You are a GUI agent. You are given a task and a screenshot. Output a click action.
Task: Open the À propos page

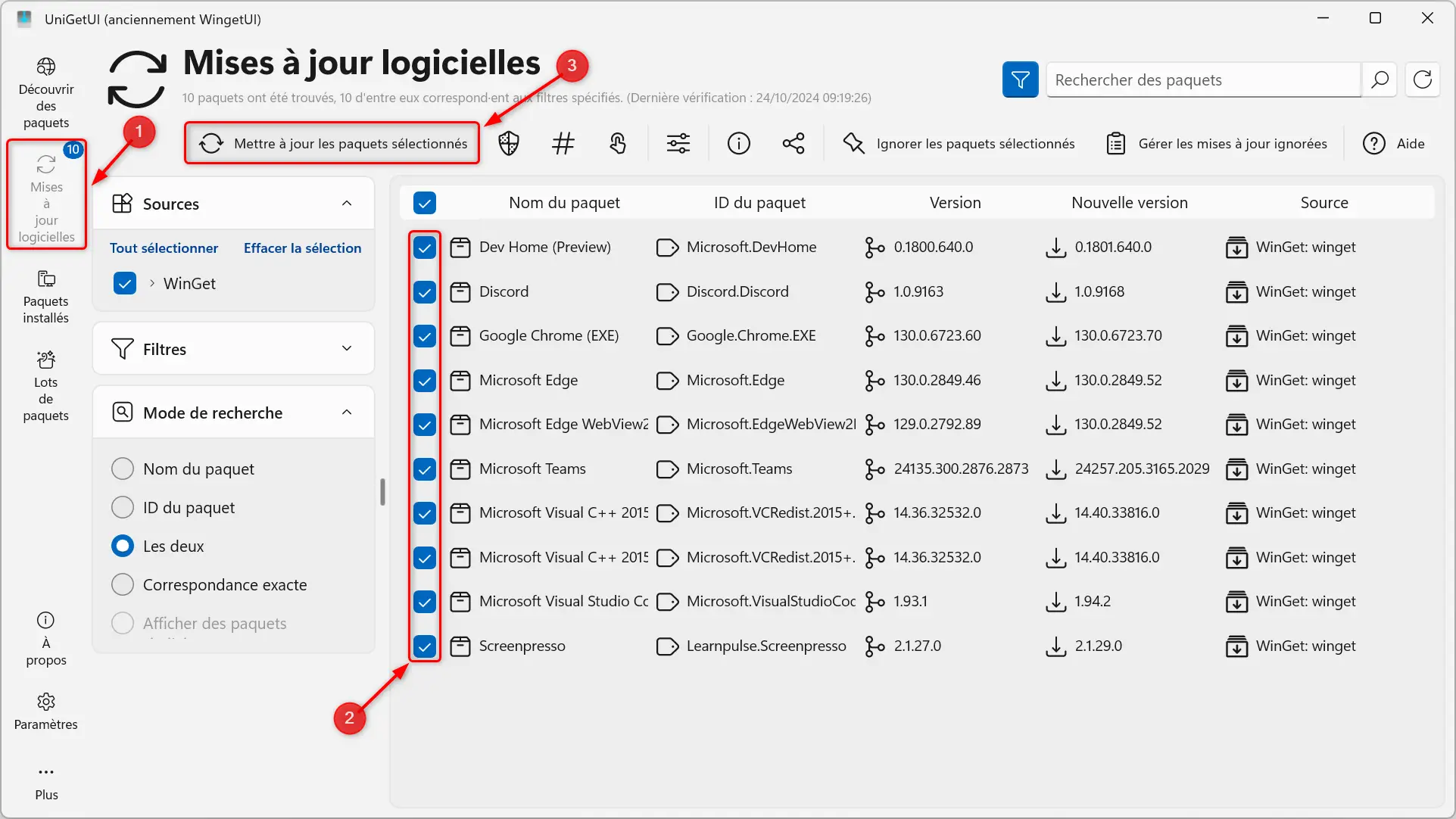click(x=46, y=640)
